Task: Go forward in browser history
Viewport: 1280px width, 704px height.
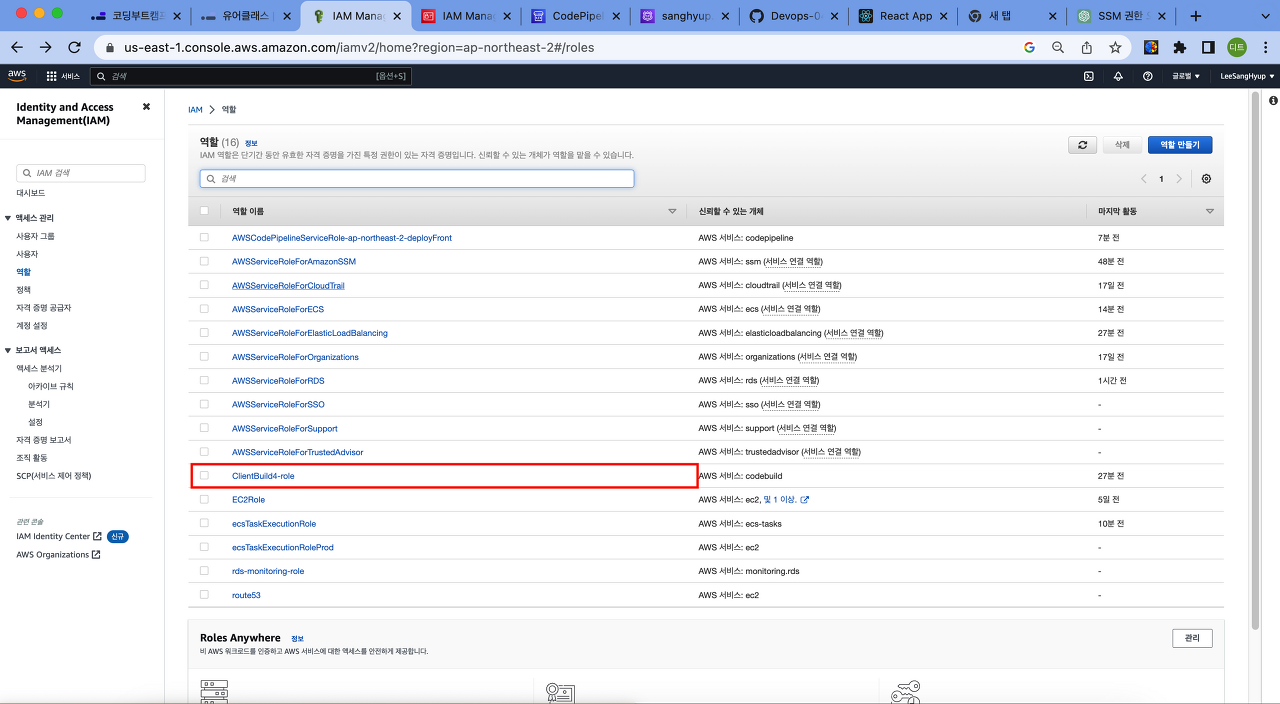Action: point(45,47)
